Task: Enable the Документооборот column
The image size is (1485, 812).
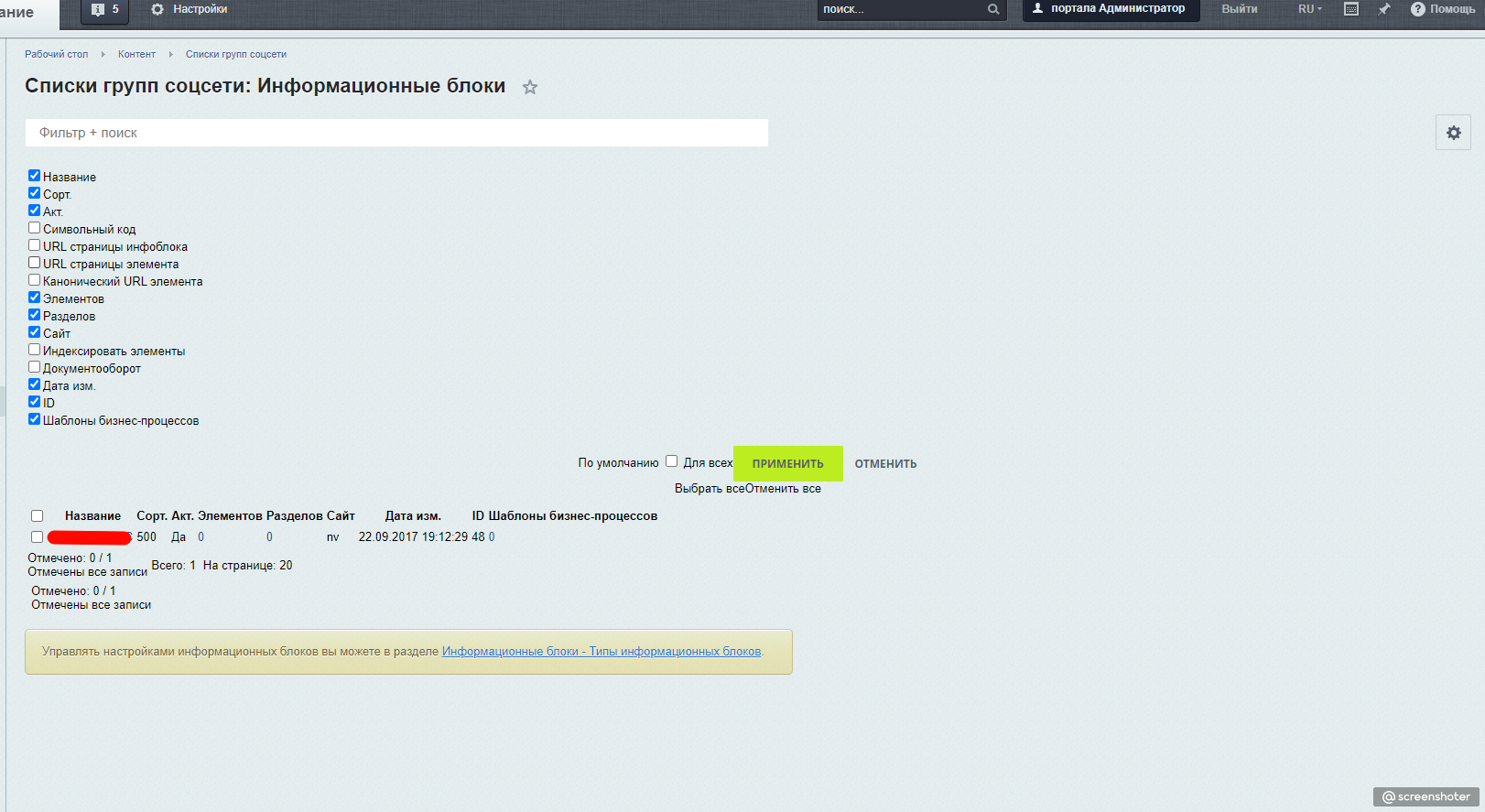Action: pyautogui.click(x=34, y=367)
